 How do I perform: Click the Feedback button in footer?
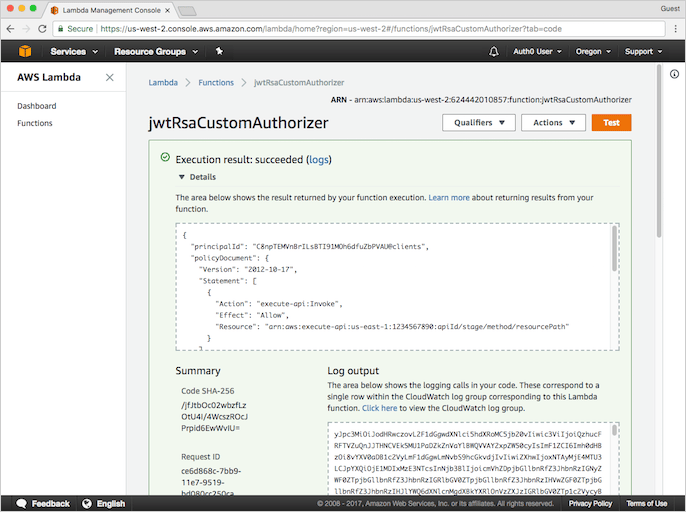click(x=42, y=504)
